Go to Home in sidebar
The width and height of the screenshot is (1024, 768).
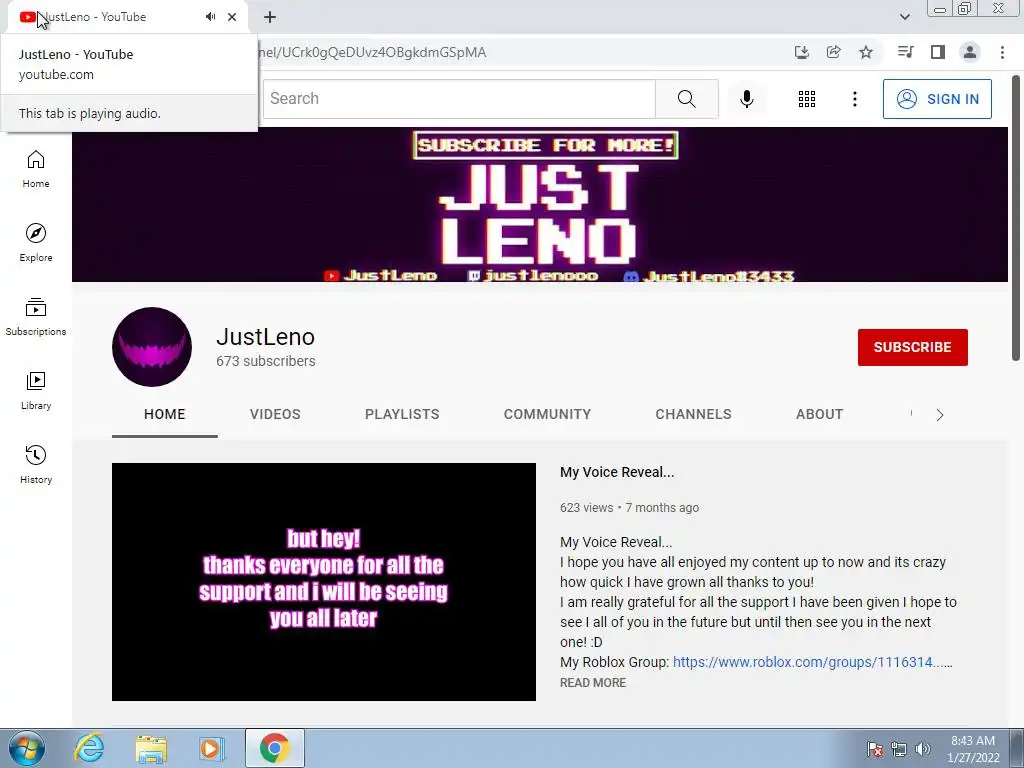36,168
